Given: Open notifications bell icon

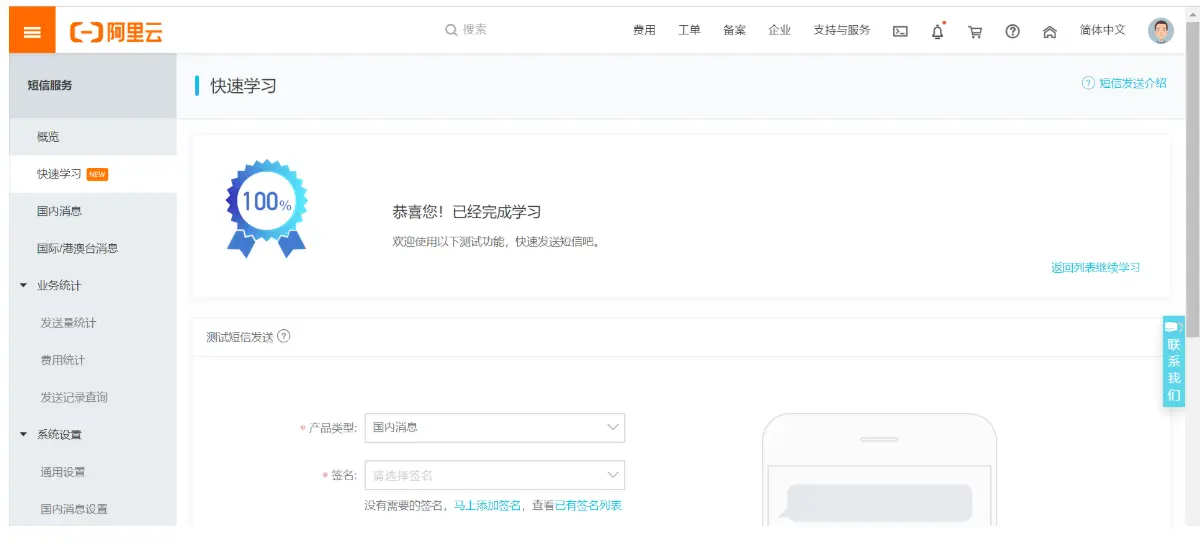Looking at the screenshot, I should [937, 31].
